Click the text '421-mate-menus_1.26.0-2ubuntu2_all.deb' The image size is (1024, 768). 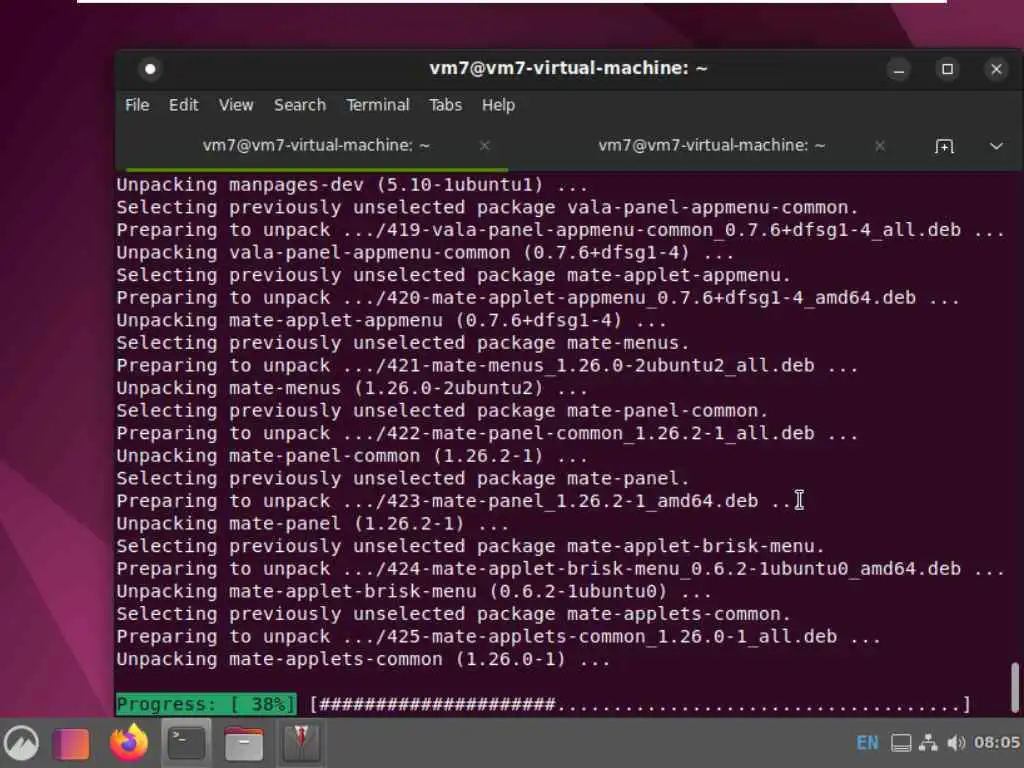click(601, 366)
